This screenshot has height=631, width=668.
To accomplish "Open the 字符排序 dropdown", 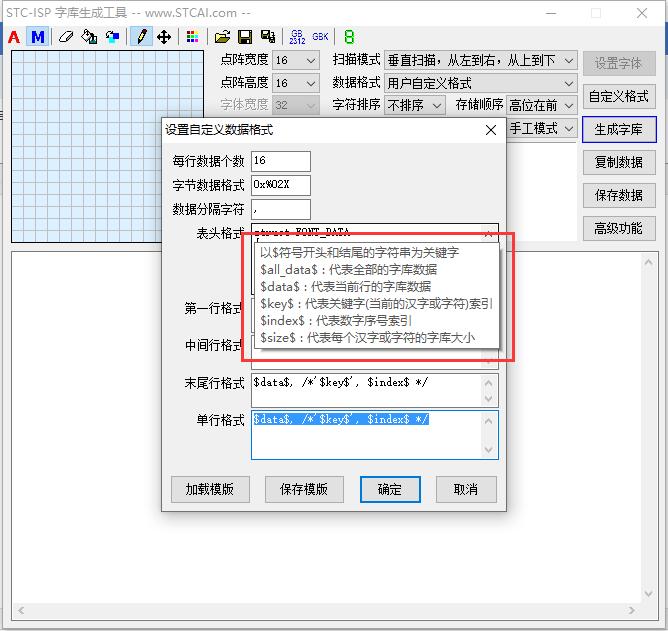I will point(415,105).
